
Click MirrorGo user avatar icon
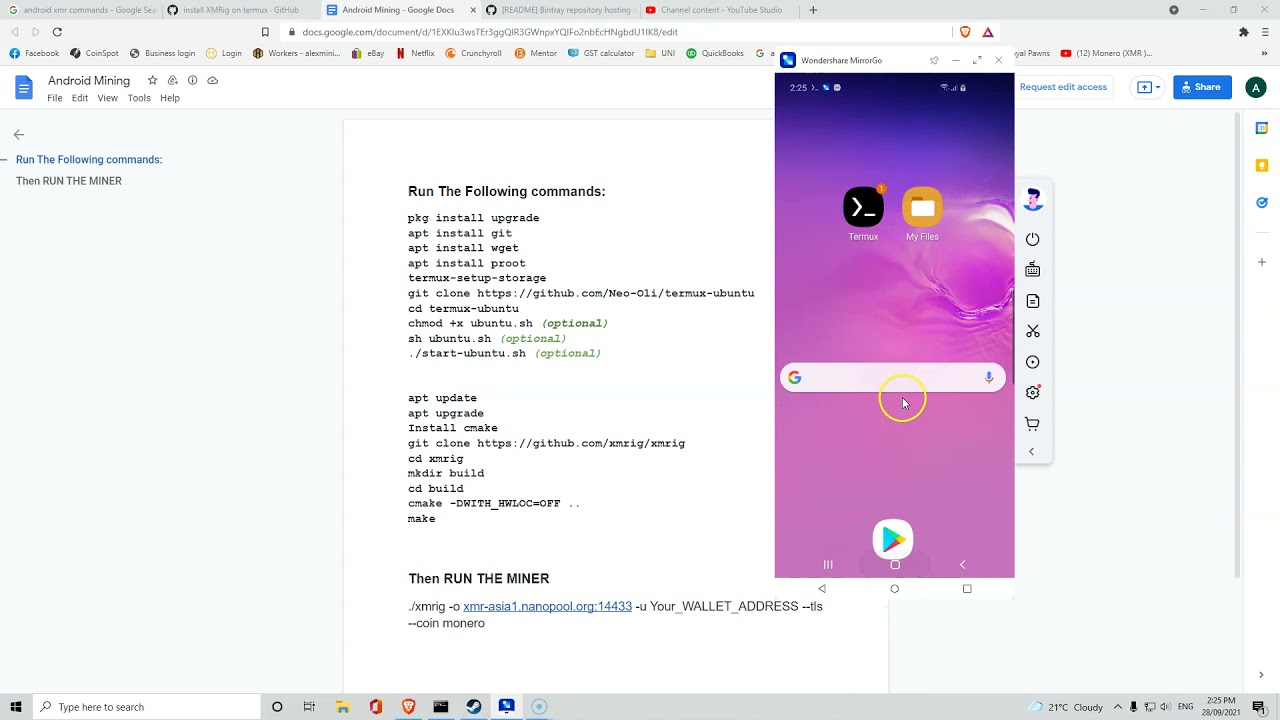pos(1034,199)
